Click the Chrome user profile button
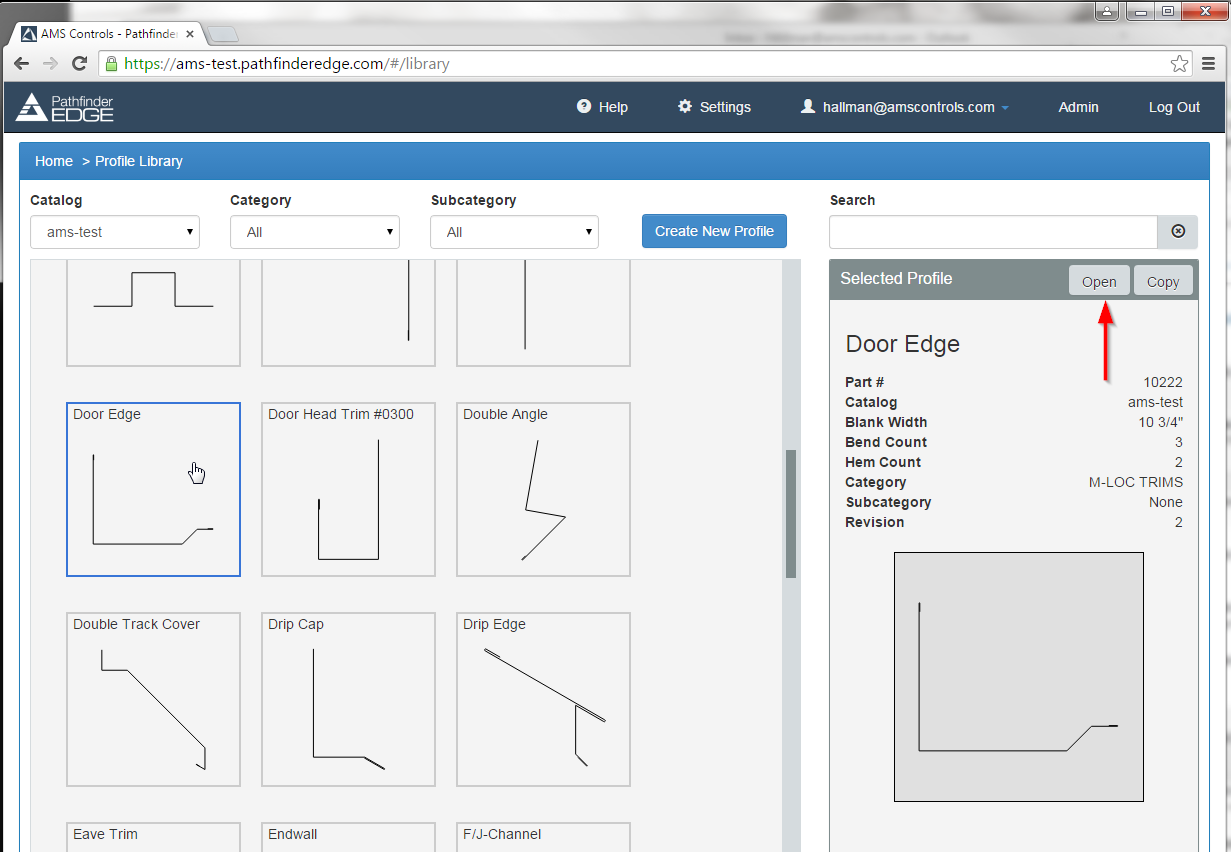 (1106, 12)
